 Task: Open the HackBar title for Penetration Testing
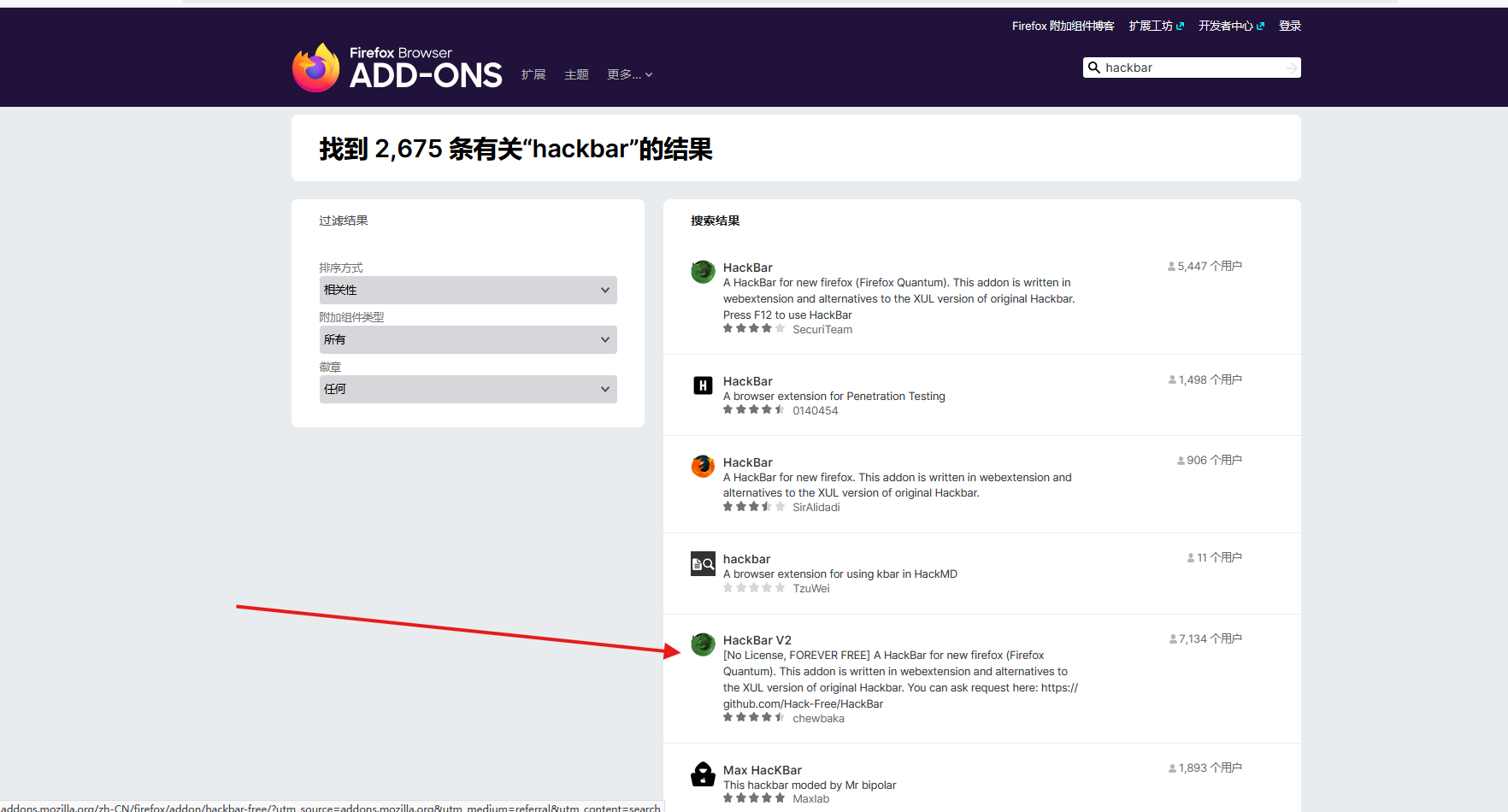coord(748,381)
